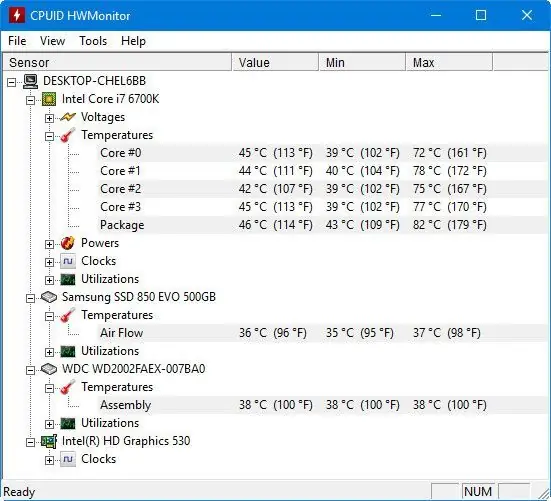This screenshot has height=501, width=551.
Task: Open the View menu
Action: [x=52, y=41]
